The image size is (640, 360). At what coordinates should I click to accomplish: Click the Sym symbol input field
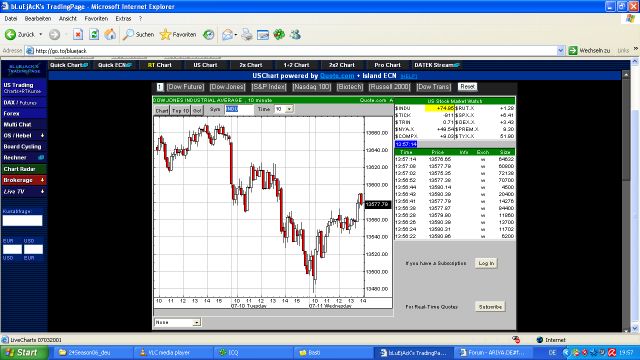click(239, 109)
